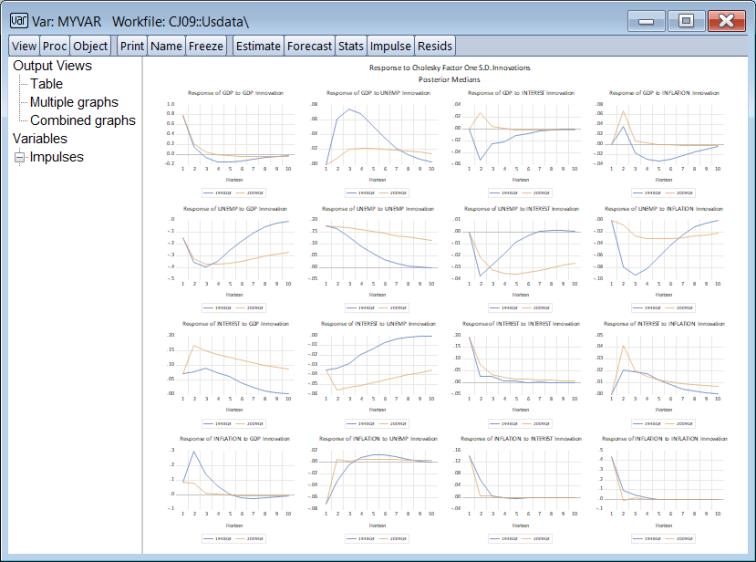Click the Var object icon in title bar

18,21
